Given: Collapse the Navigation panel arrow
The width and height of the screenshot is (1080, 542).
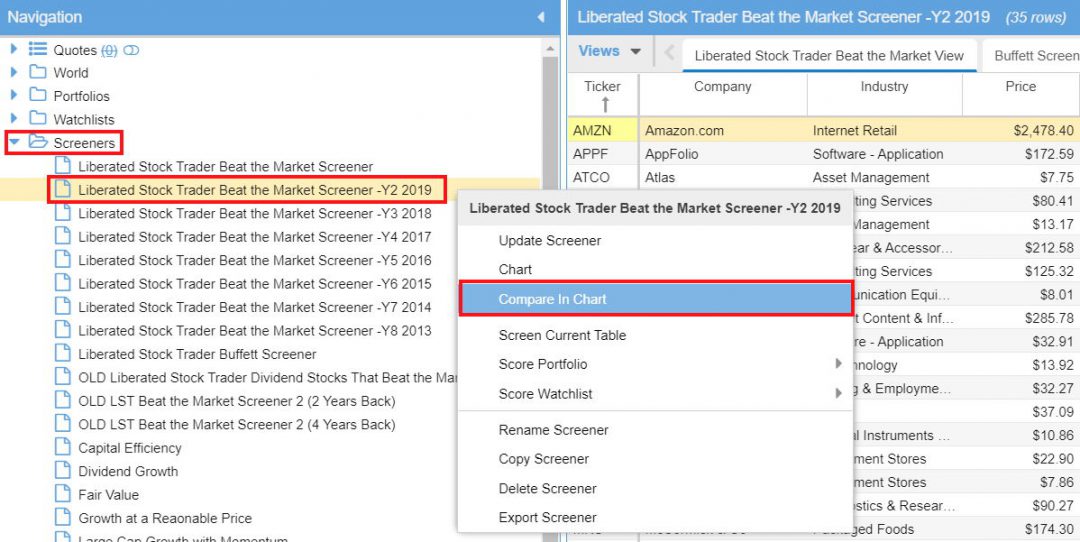Looking at the screenshot, I should [541, 17].
